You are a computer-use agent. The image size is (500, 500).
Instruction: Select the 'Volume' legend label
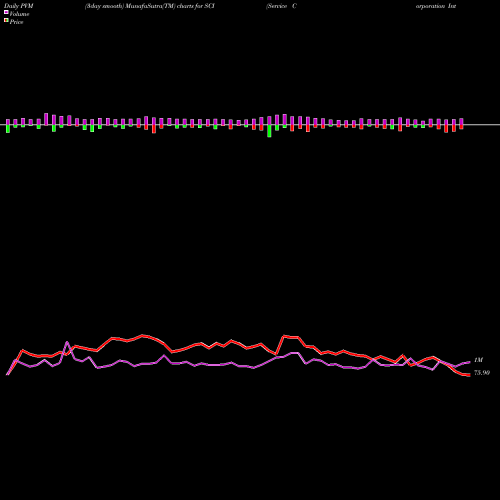coord(19,14)
